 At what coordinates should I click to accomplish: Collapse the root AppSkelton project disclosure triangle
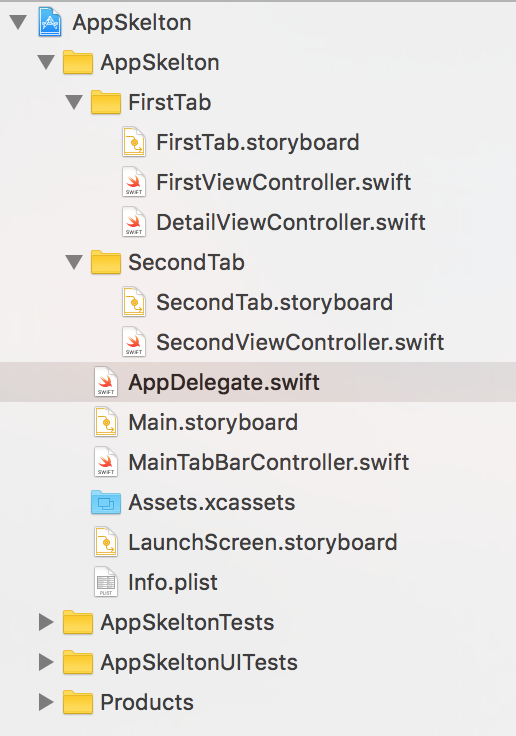pyautogui.click(x=18, y=23)
